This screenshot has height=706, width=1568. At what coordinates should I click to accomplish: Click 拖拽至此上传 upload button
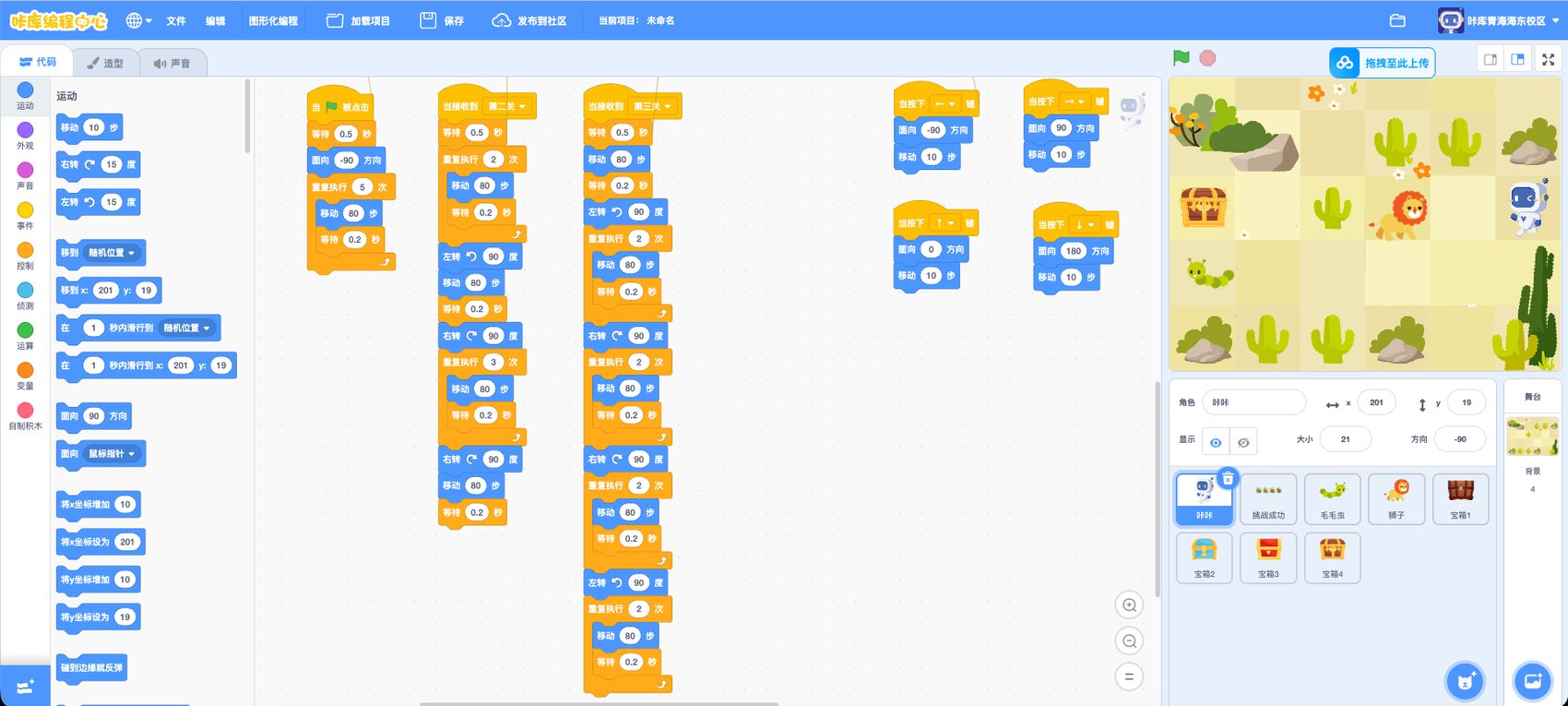(x=1382, y=63)
